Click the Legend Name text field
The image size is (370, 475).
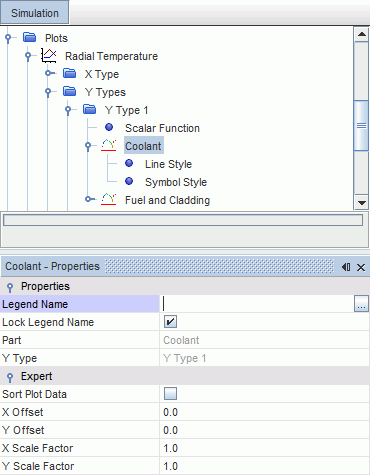pyautogui.click(x=257, y=304)
